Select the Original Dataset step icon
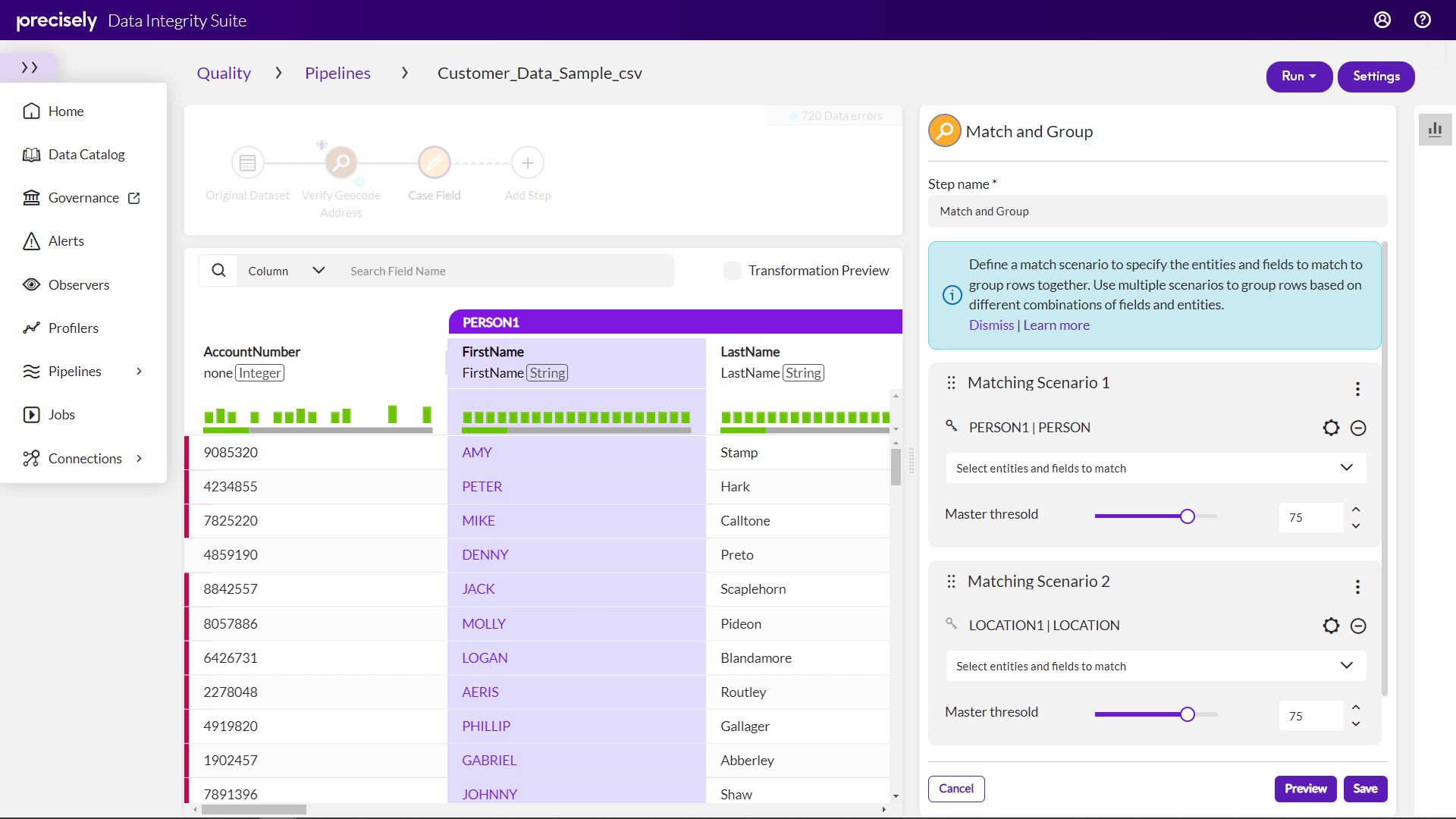This screenshot has width=1456, height=819. click(248, 163)
